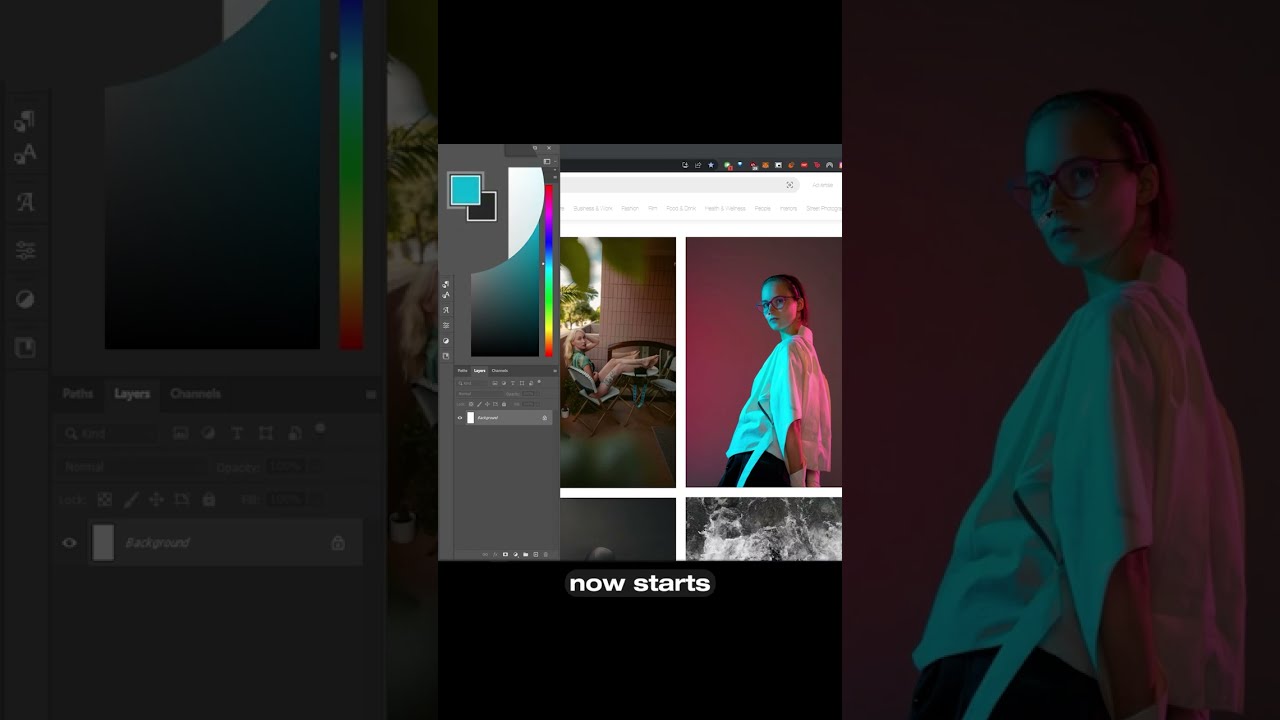Open the orange fox browser extension
1280x720 pixels.
[765, 165]
